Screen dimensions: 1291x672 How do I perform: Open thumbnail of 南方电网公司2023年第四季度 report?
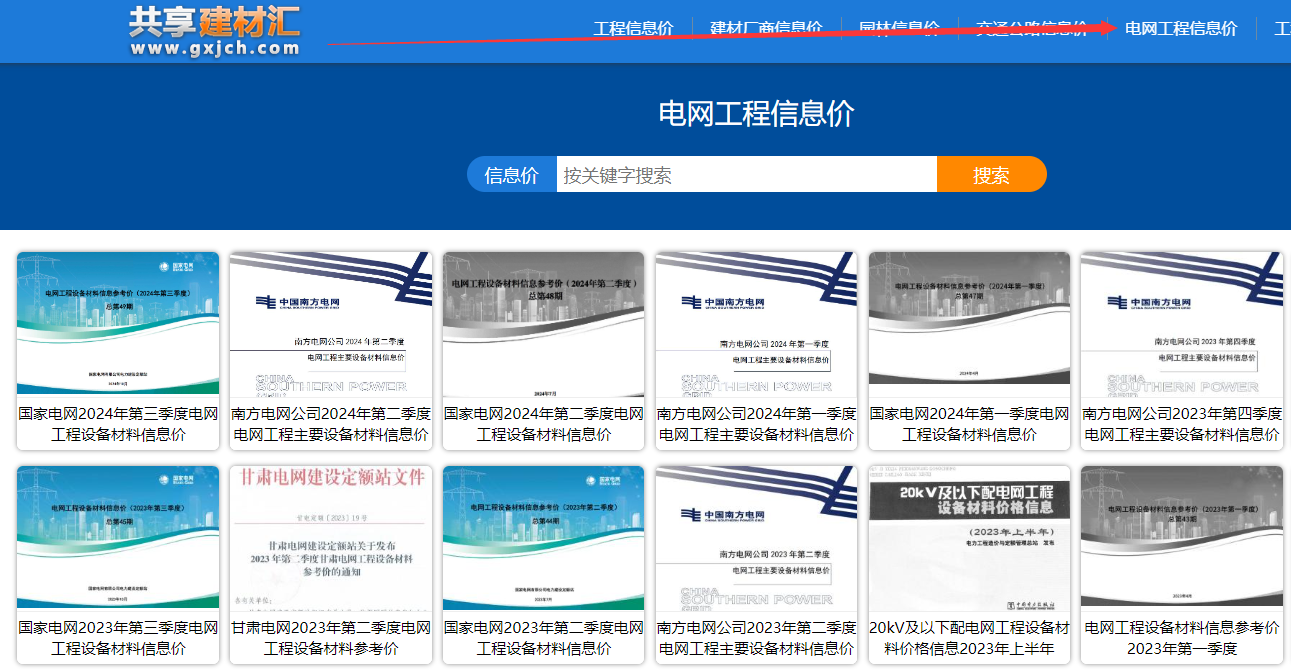[1182, 324]
